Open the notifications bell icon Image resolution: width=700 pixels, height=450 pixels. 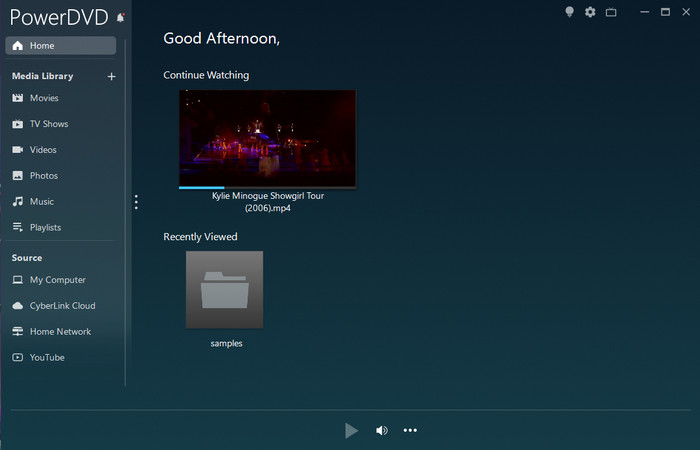point(121,18)
